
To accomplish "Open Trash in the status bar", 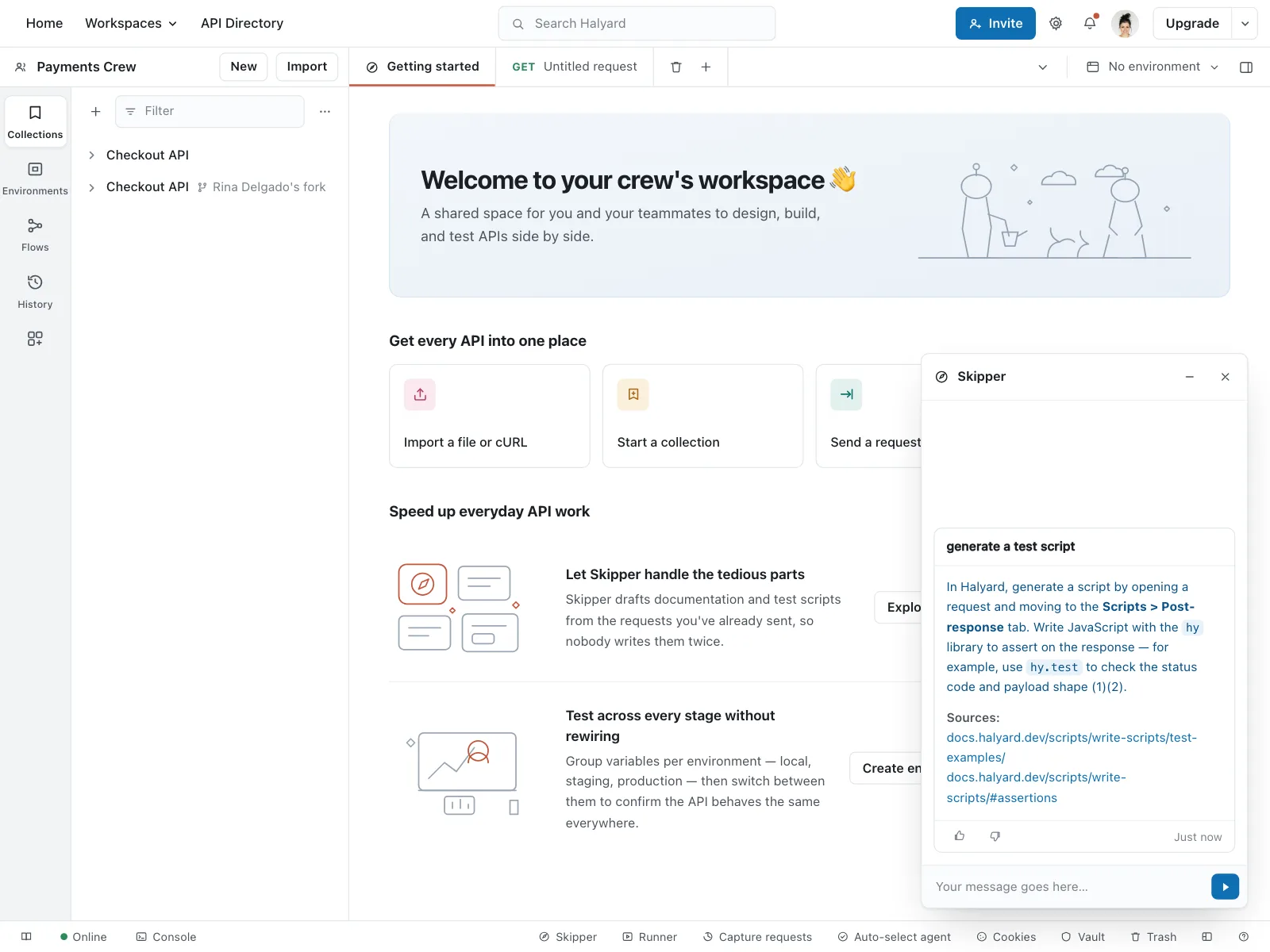I will [1153, 937].
